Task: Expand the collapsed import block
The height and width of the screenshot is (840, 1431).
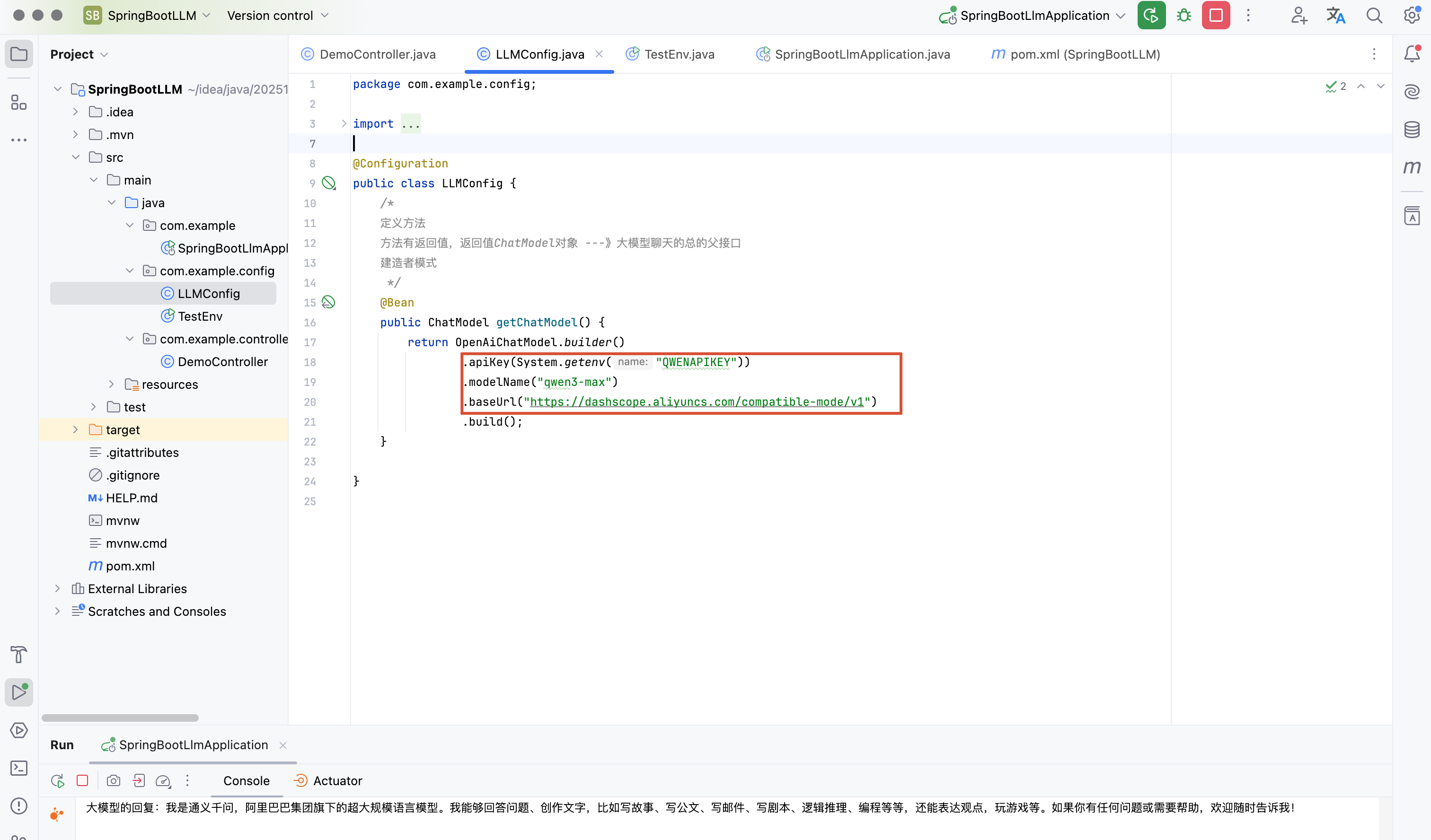Action: pos(344,124)
